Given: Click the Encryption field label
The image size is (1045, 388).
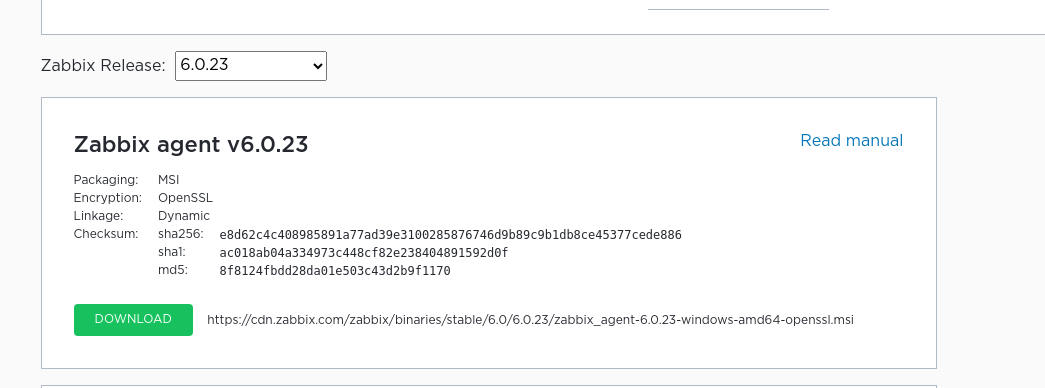Looking at the screenshot, I should tap(108, 198).
